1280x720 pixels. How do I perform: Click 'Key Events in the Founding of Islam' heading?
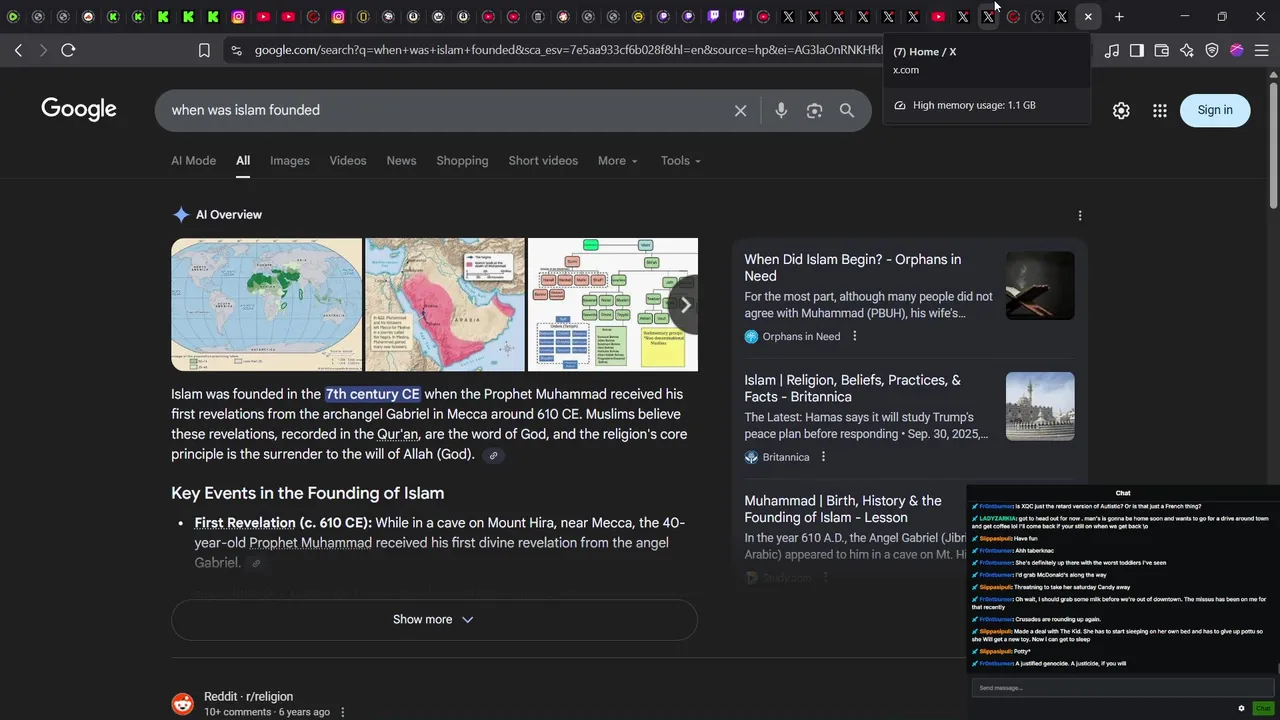coord(308,494)
